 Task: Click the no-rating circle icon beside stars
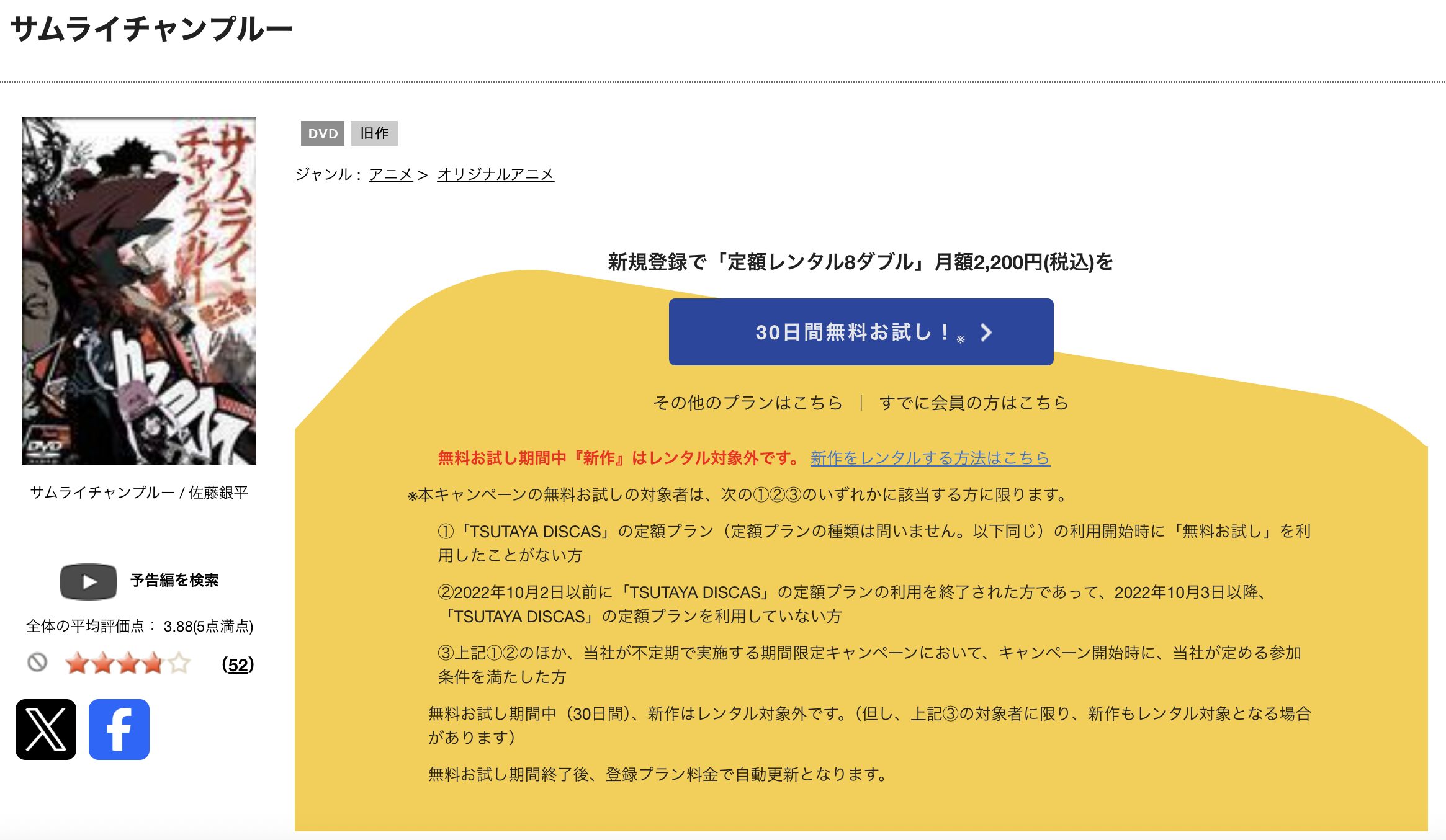[37, 663]
